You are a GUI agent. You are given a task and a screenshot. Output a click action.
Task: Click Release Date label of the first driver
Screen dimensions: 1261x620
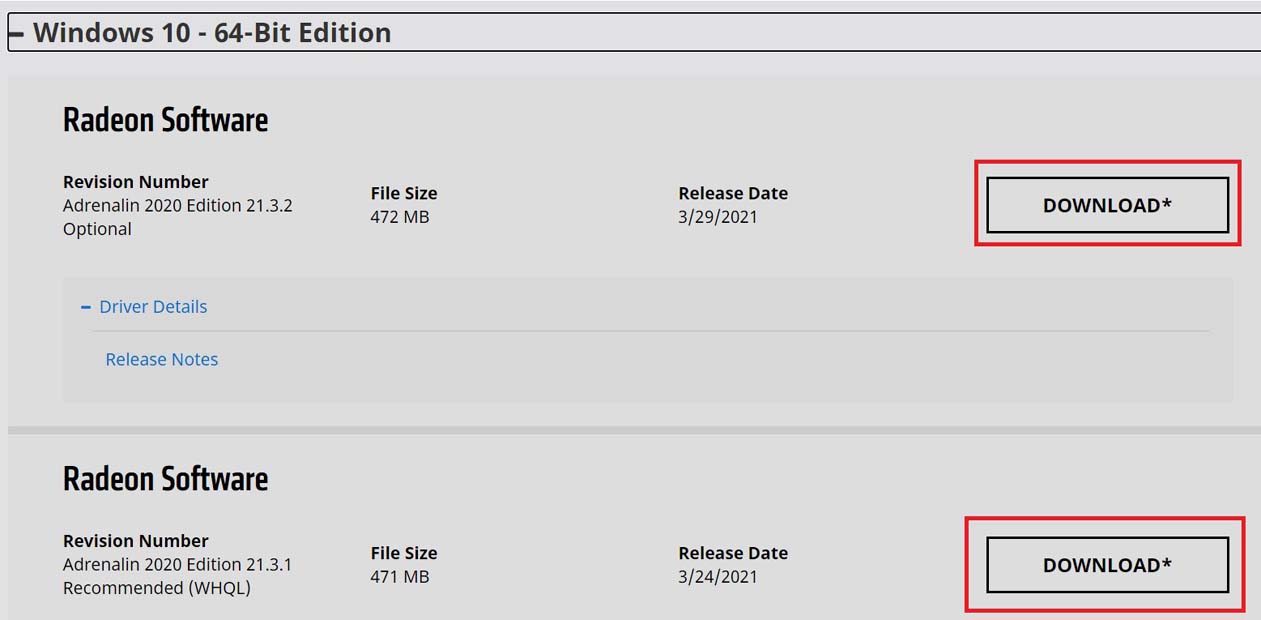(733, 193)
